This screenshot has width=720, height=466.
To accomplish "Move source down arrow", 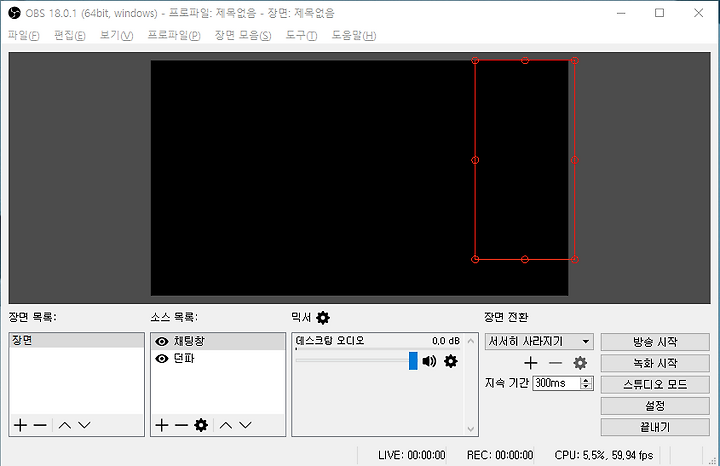I will [x=245, y=425].
